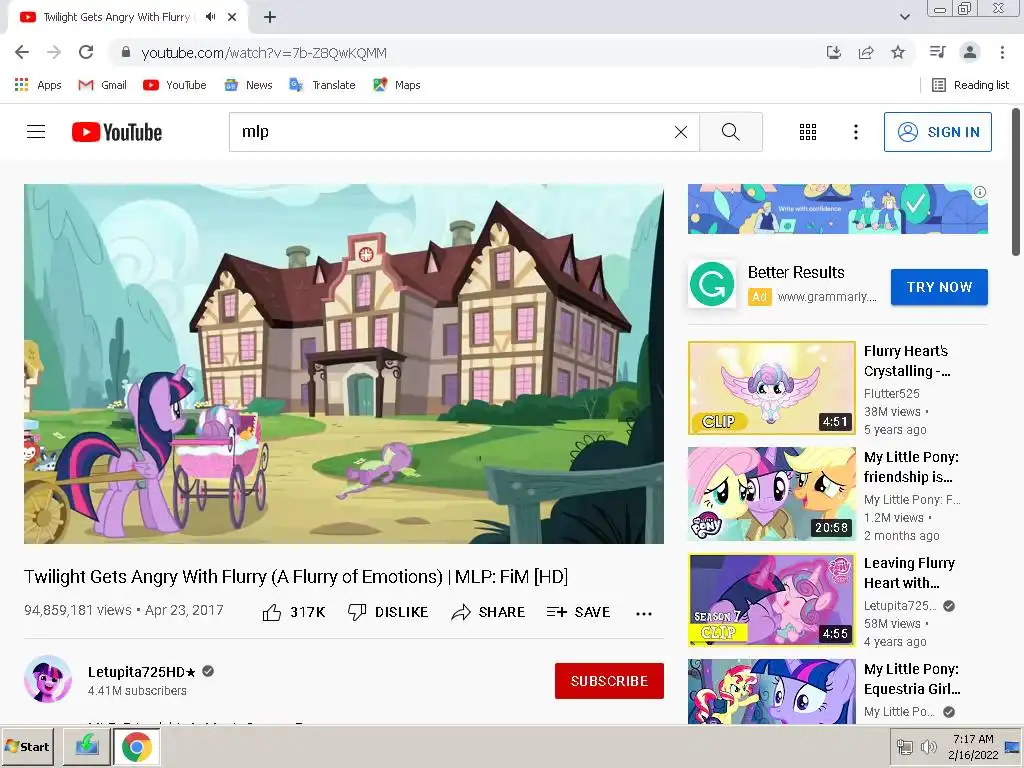Open the media control icon in Chrome toolbar

pos(937,52)
